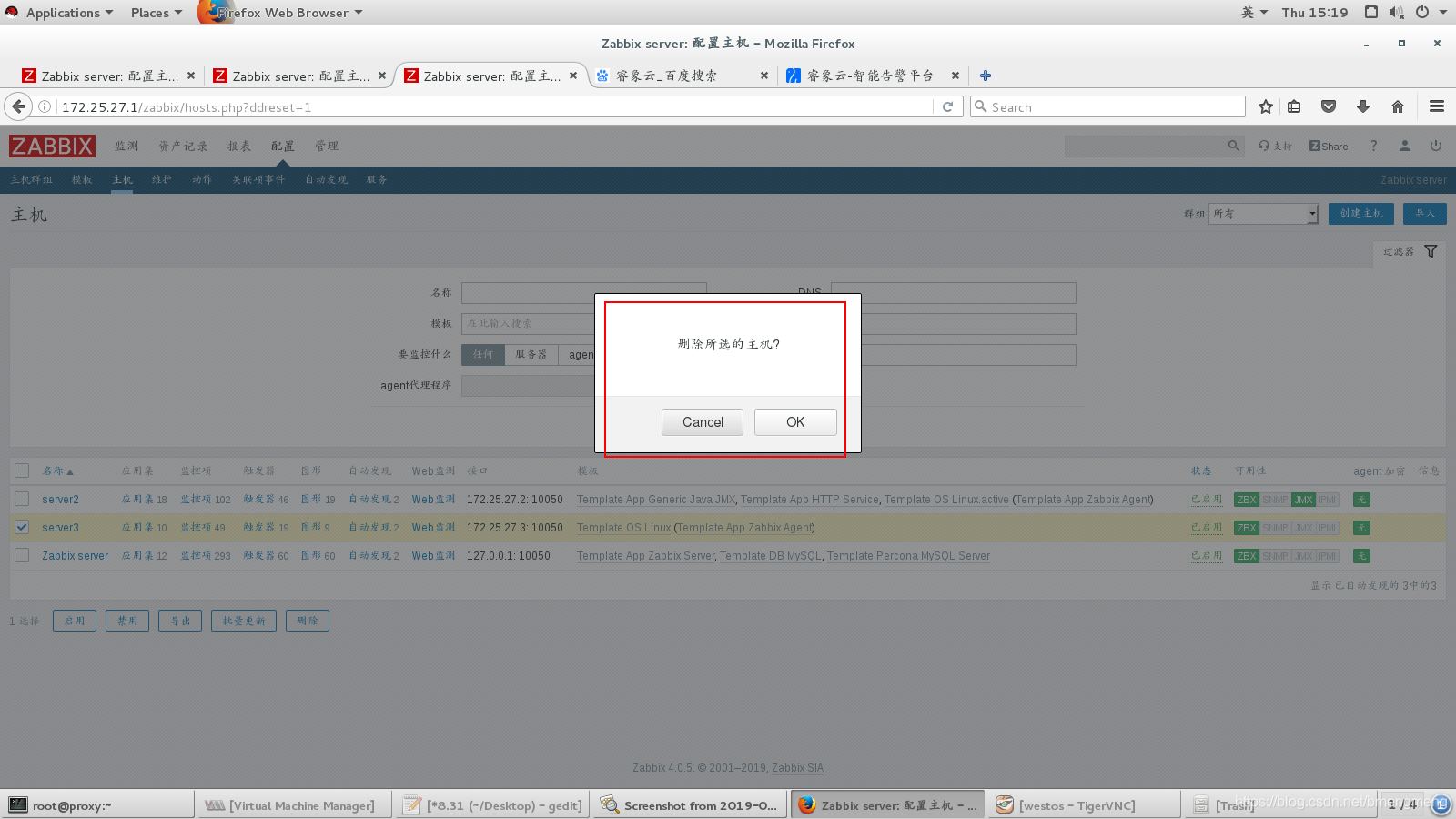The height and width of the screenshot is (819, 1456).
Task: Click the ZABBIX logo
Action: click(52, 146)
